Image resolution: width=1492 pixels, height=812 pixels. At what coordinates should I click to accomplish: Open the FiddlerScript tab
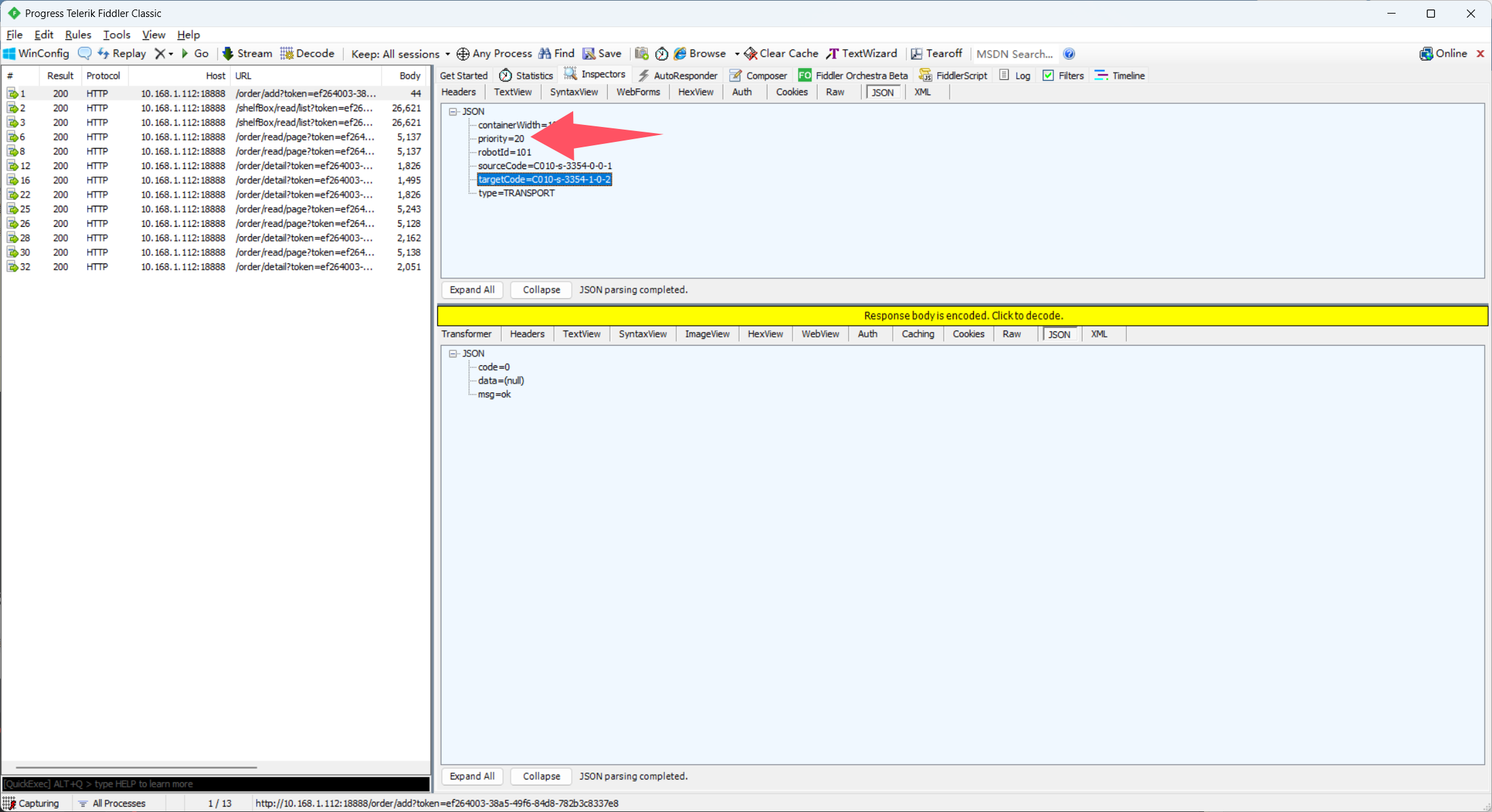click(953, 75)
